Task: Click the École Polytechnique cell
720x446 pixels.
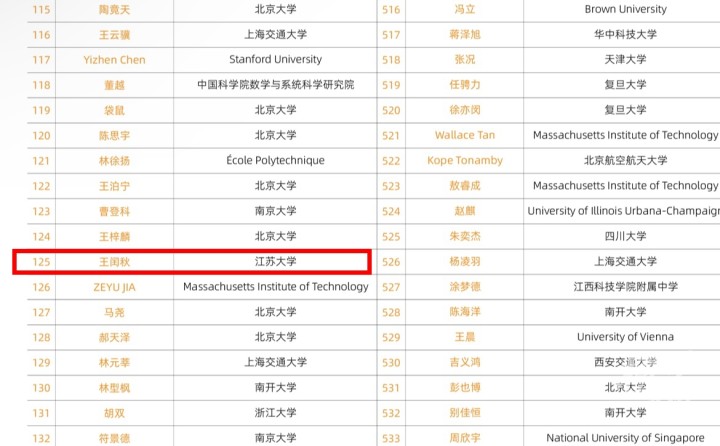Action: (275, 161)
